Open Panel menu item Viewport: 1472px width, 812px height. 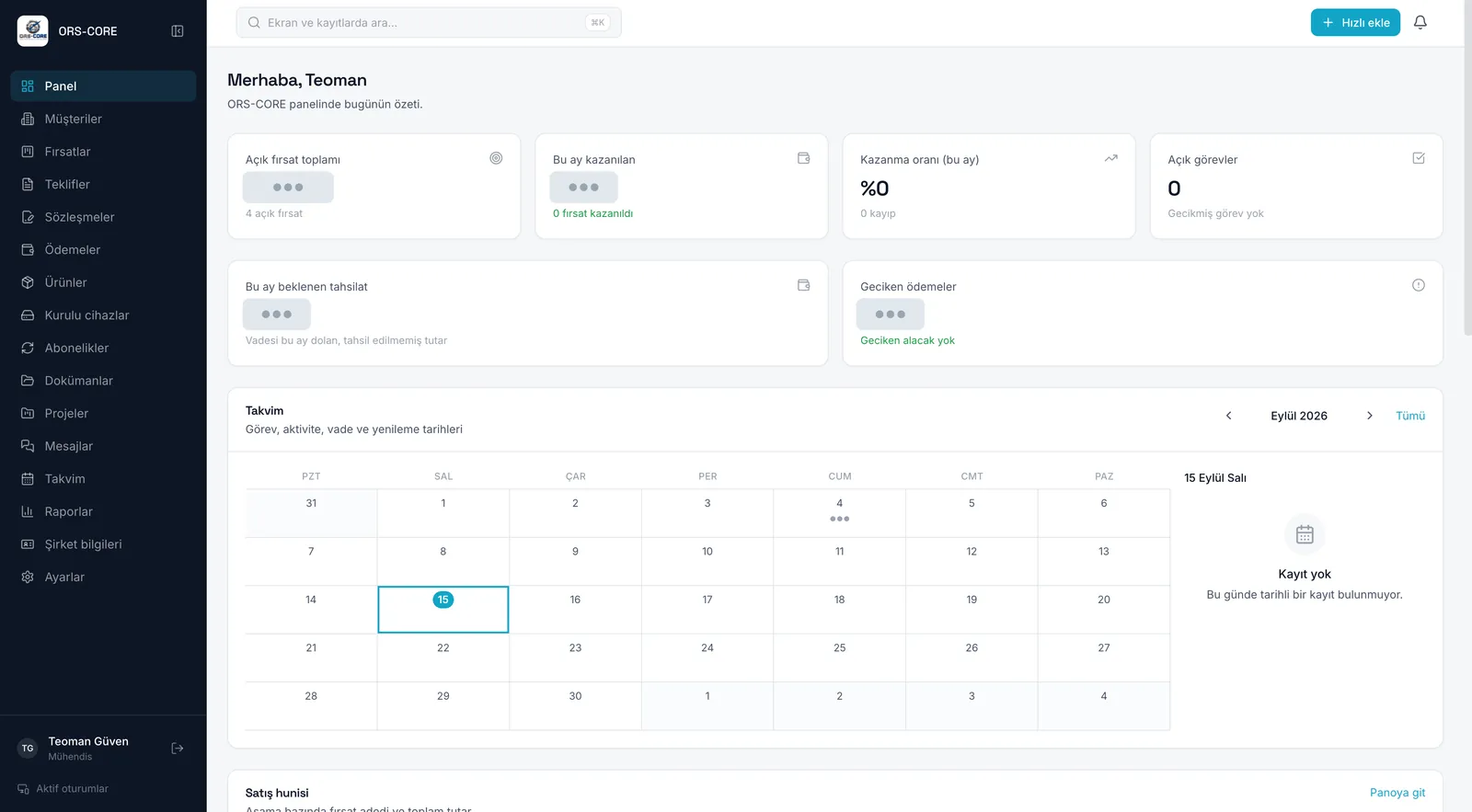coord(103,86)
